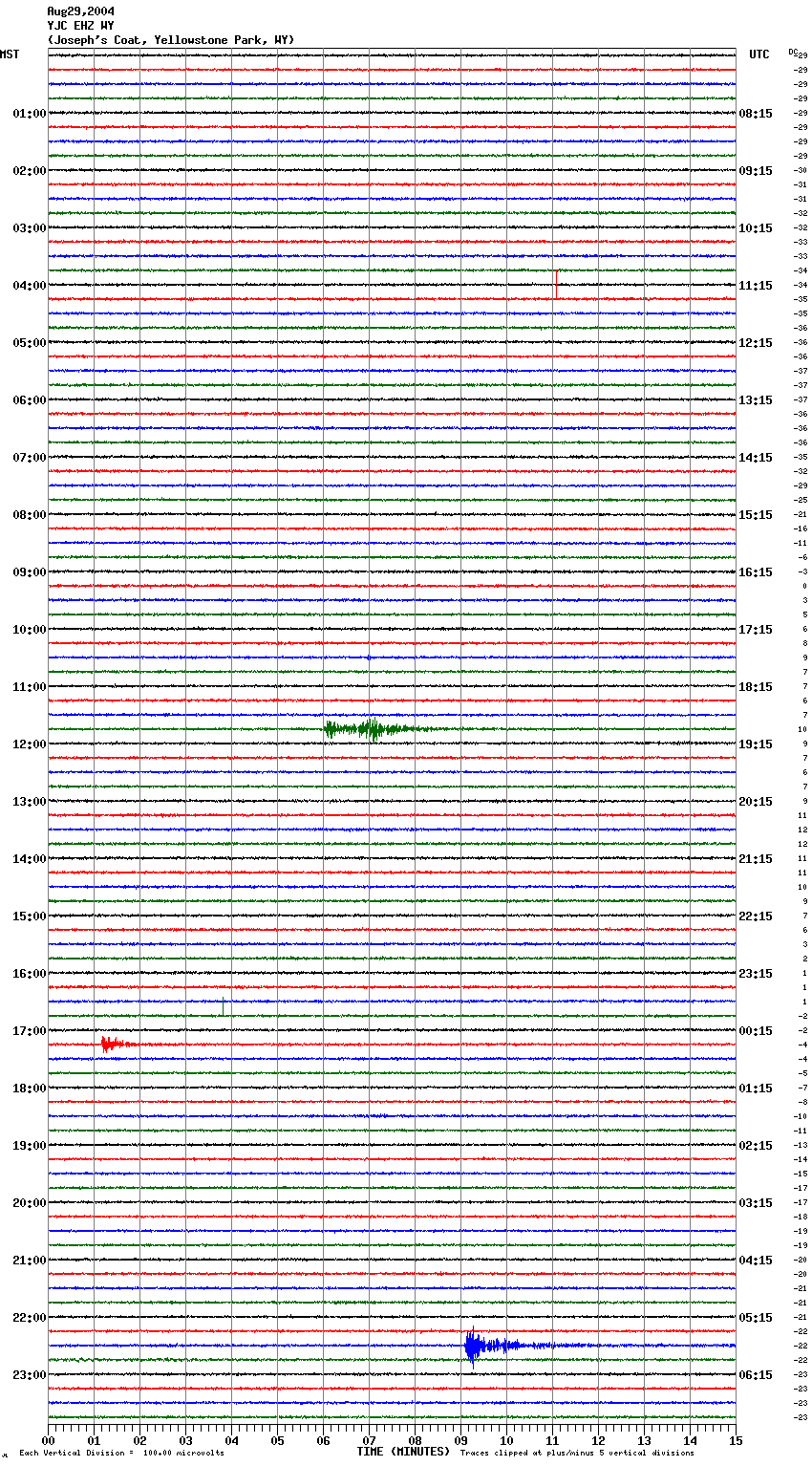Select the 01:00 MST time label
Image resolution: width=812 pixels, height=1466 pixels.
[x=30, y=114]
